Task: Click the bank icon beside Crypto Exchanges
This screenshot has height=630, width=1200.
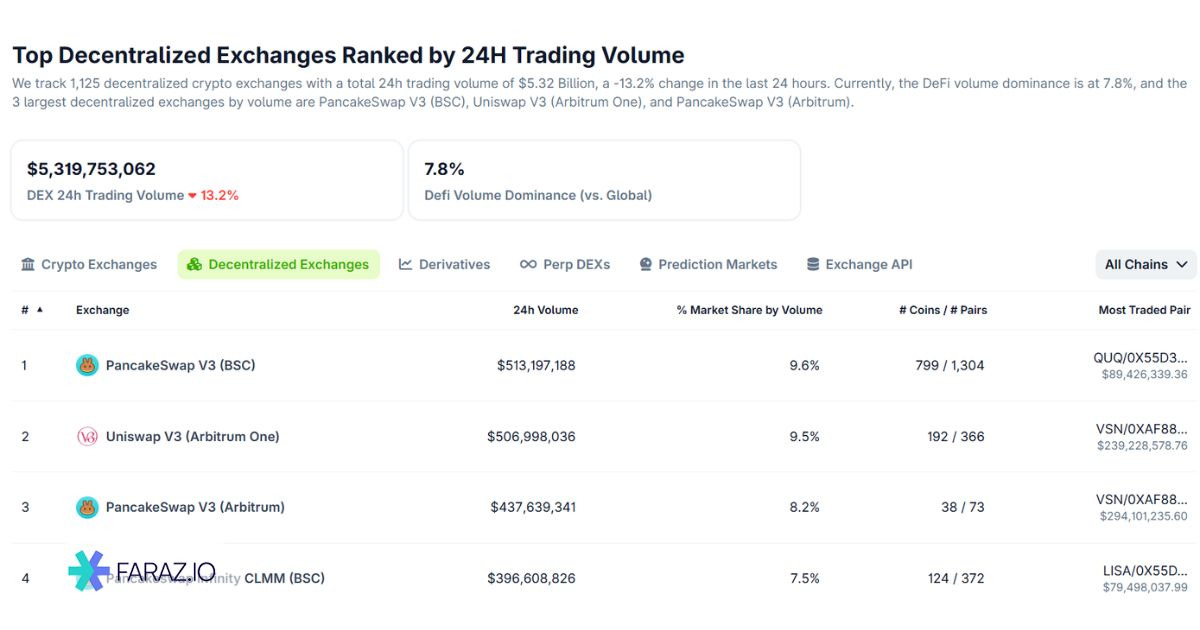Action: [26, 264]
